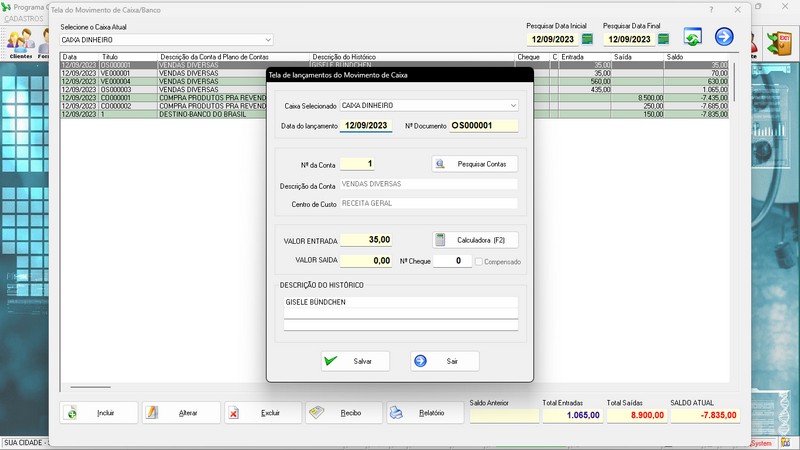Screen dimensions: 800x450
Task: Click the Pesquisar Data Inicial field
Action: coord(553,39)
